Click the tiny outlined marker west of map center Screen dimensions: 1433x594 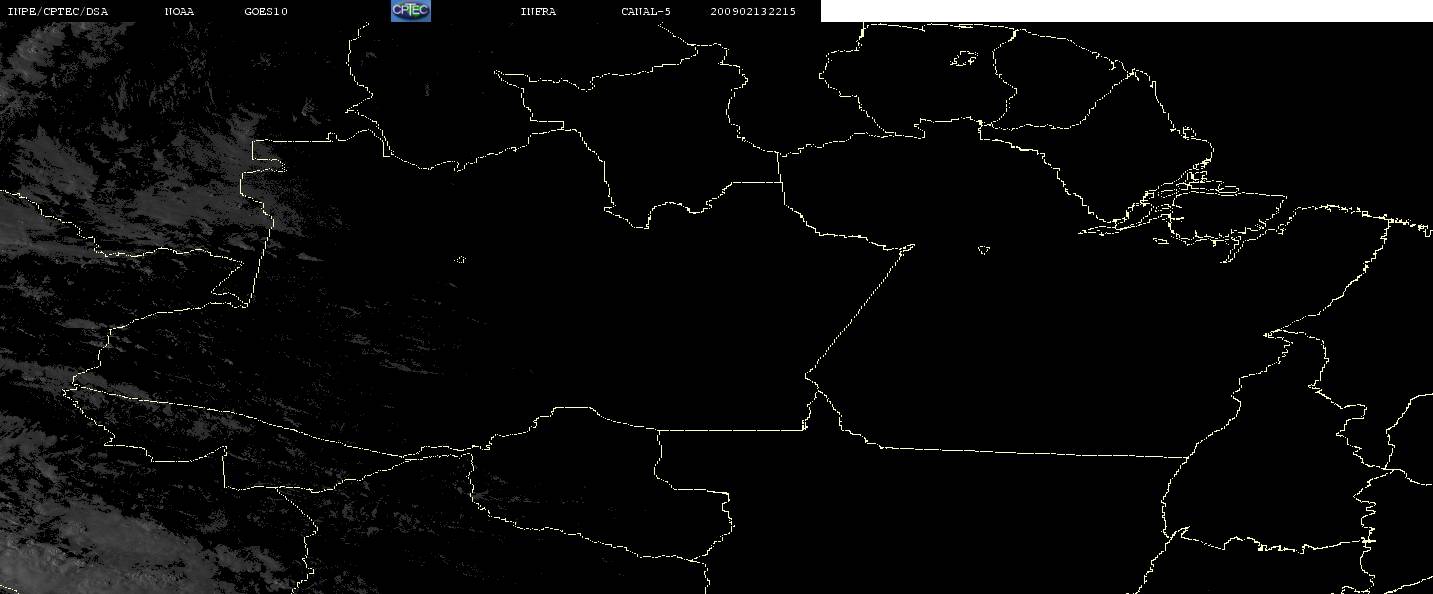click(461, 260)
